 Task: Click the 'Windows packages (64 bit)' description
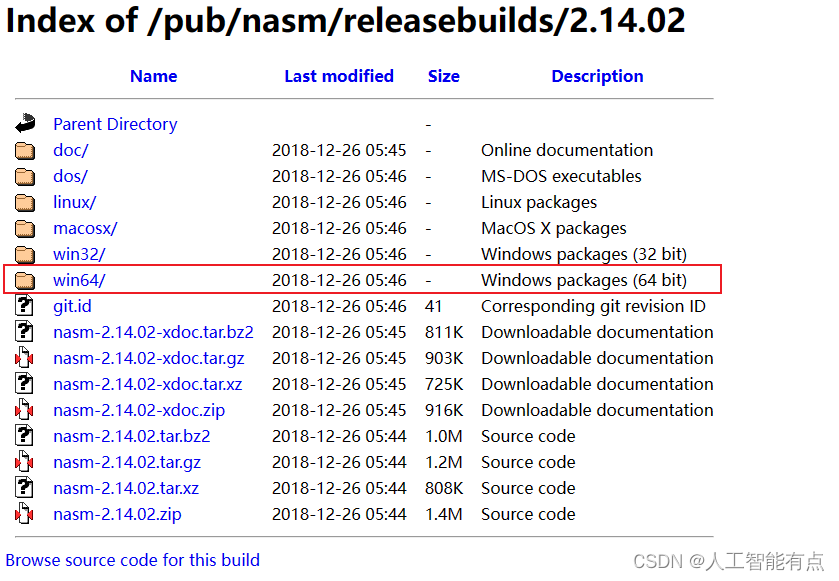pos(584,280)
